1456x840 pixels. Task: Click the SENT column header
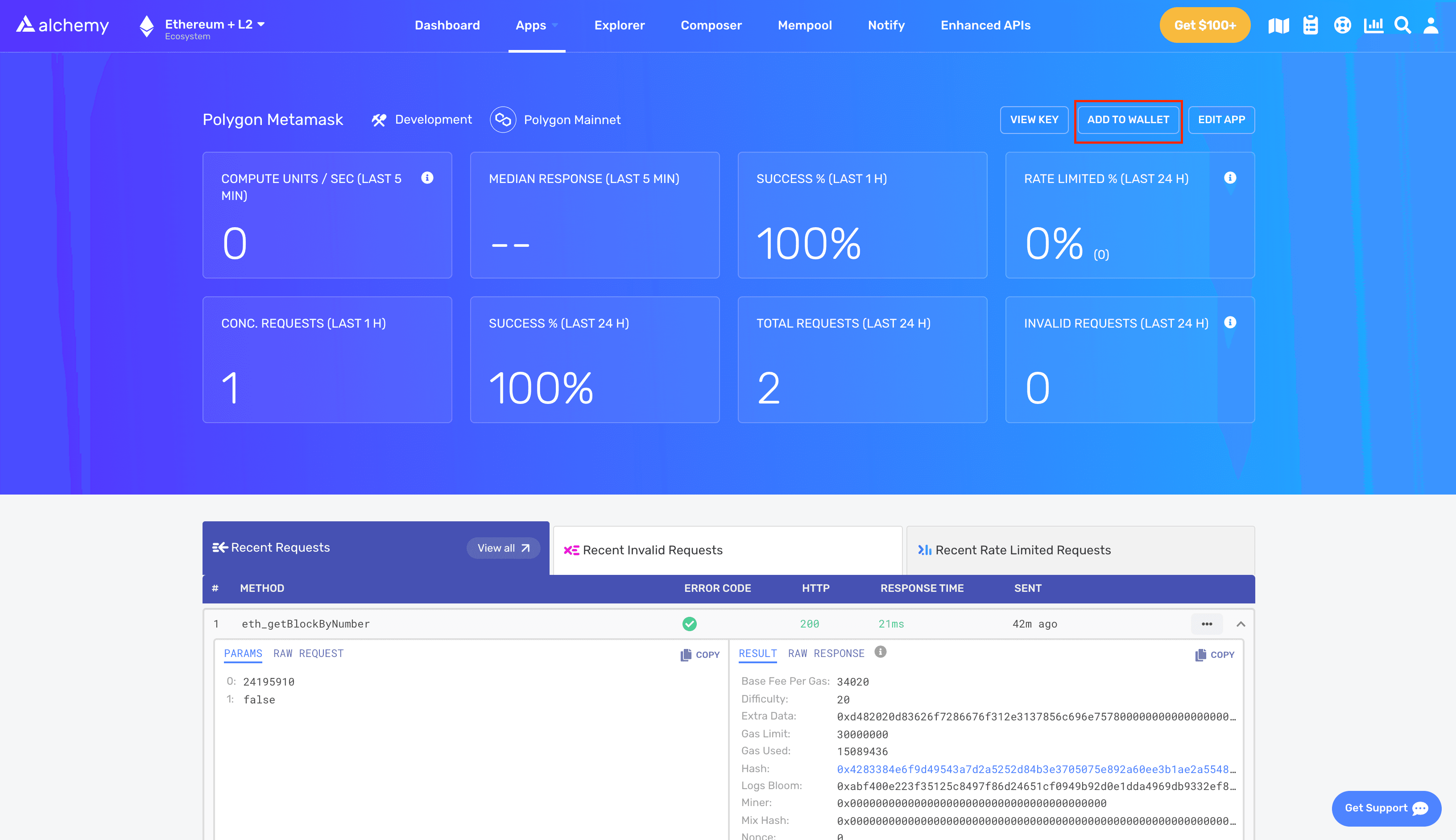tap(1028, 588)
